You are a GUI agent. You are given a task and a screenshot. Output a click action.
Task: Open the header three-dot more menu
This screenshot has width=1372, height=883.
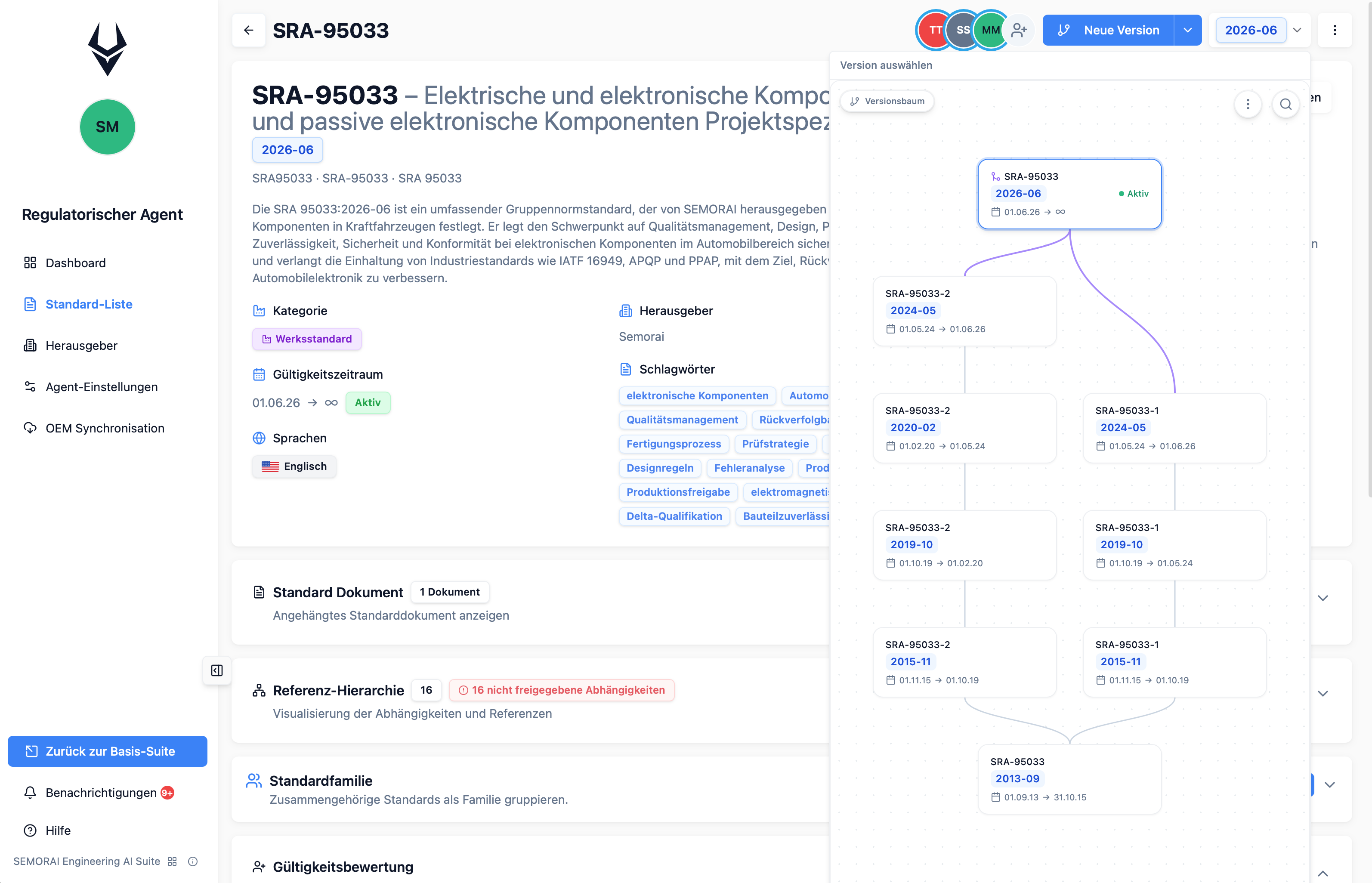1335,30
